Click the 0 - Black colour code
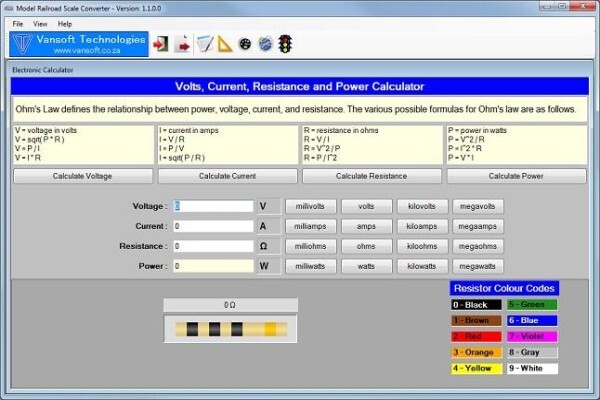This screenshot has height=400, width=600. pyautogui.click(x=476, y=305)
